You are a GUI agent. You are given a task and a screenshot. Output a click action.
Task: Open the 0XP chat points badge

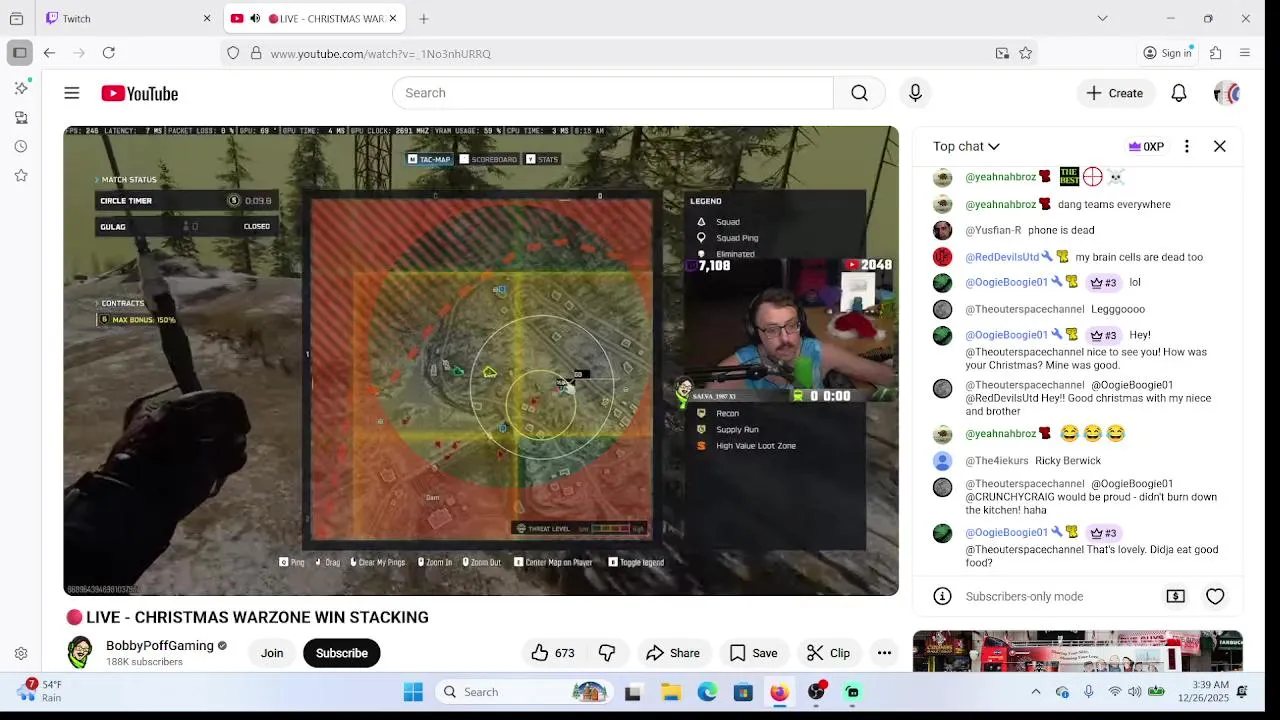pos(1146,146)
